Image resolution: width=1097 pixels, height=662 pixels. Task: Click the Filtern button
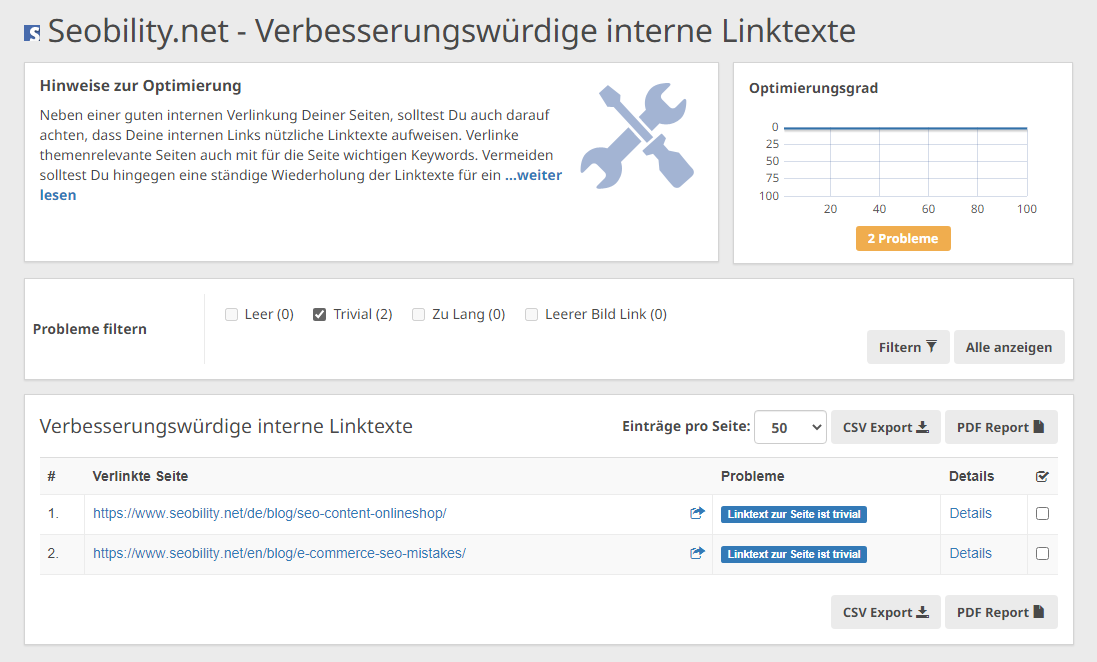[908, 347]
